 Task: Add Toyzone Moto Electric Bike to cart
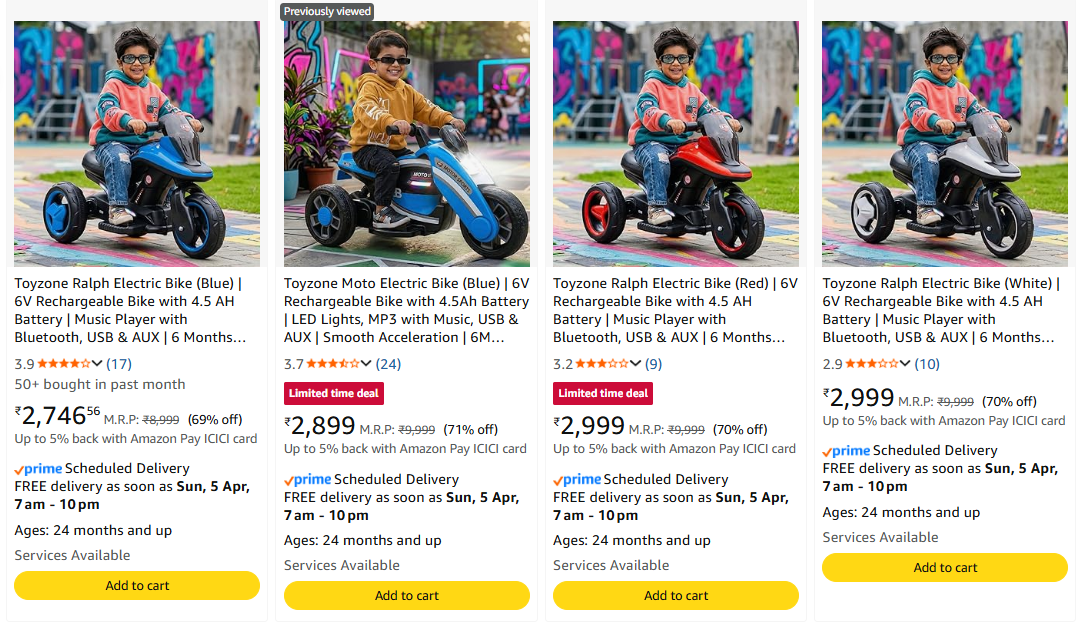406,596
